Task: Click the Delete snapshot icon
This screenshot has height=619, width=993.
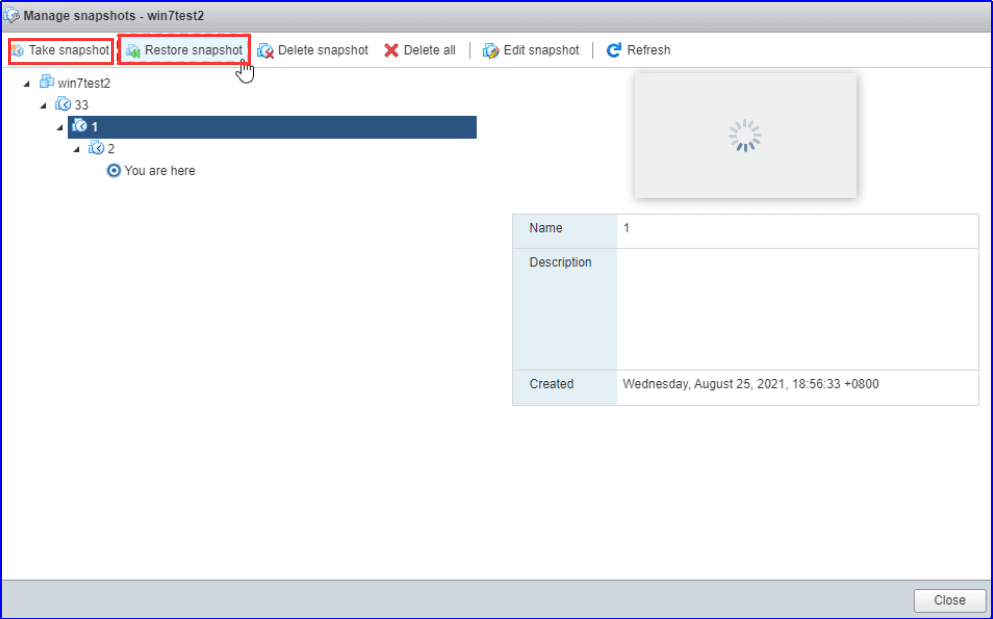Action: 265,51
